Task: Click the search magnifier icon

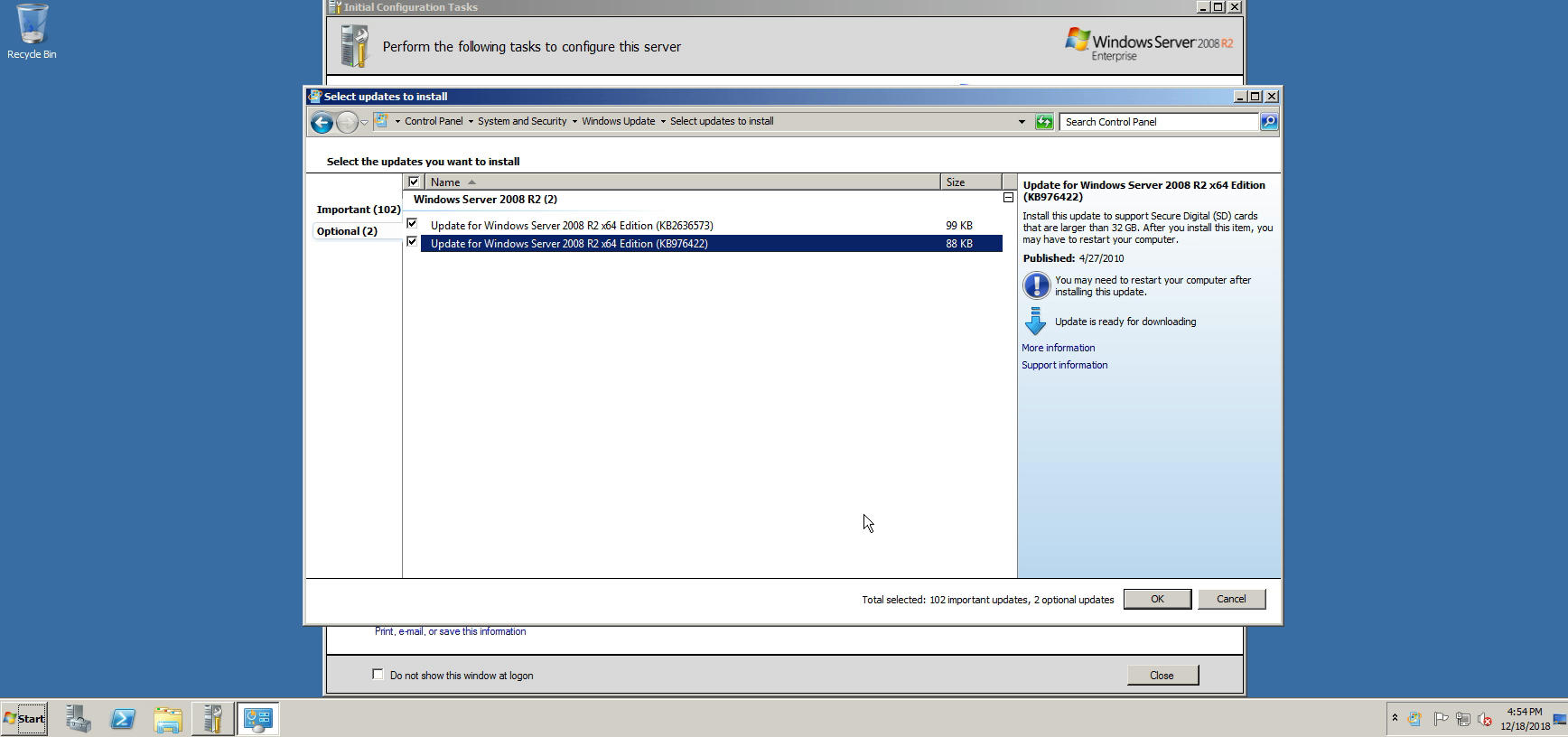Action: pos(1269,121)
